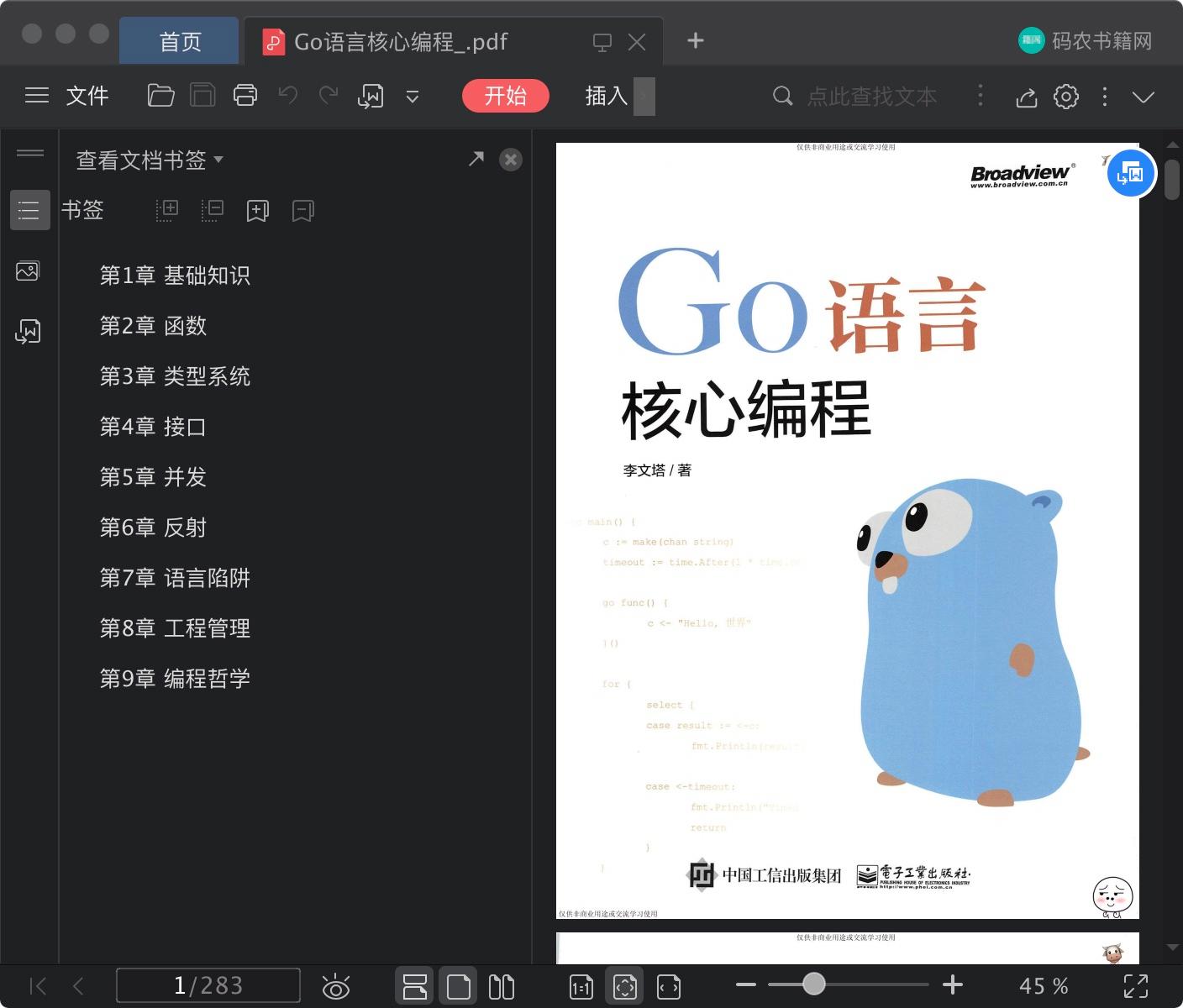
Task: Open the 查看文档书签 dropdown
Action: point(150,160)
